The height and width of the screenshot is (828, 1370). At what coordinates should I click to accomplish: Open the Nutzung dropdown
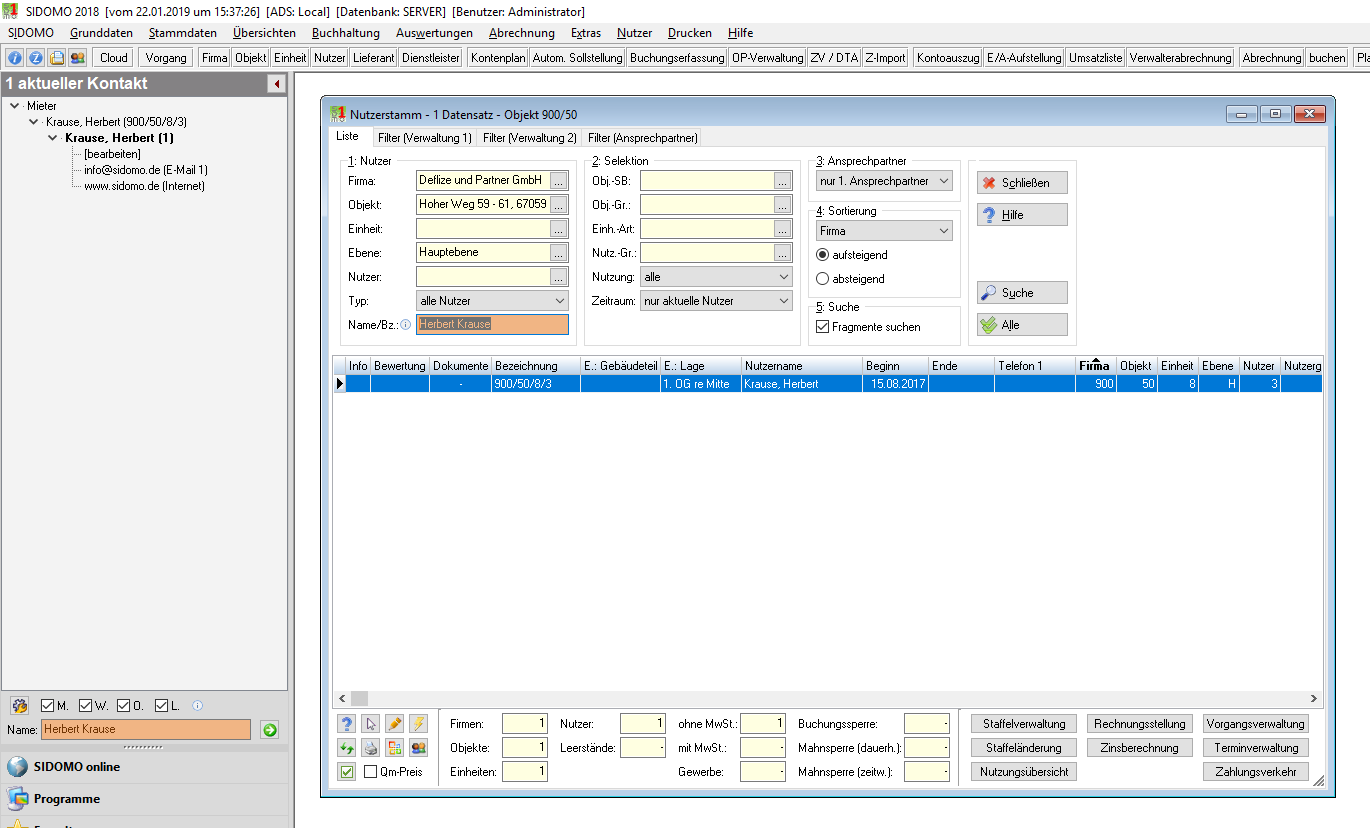tap(717, 277)
